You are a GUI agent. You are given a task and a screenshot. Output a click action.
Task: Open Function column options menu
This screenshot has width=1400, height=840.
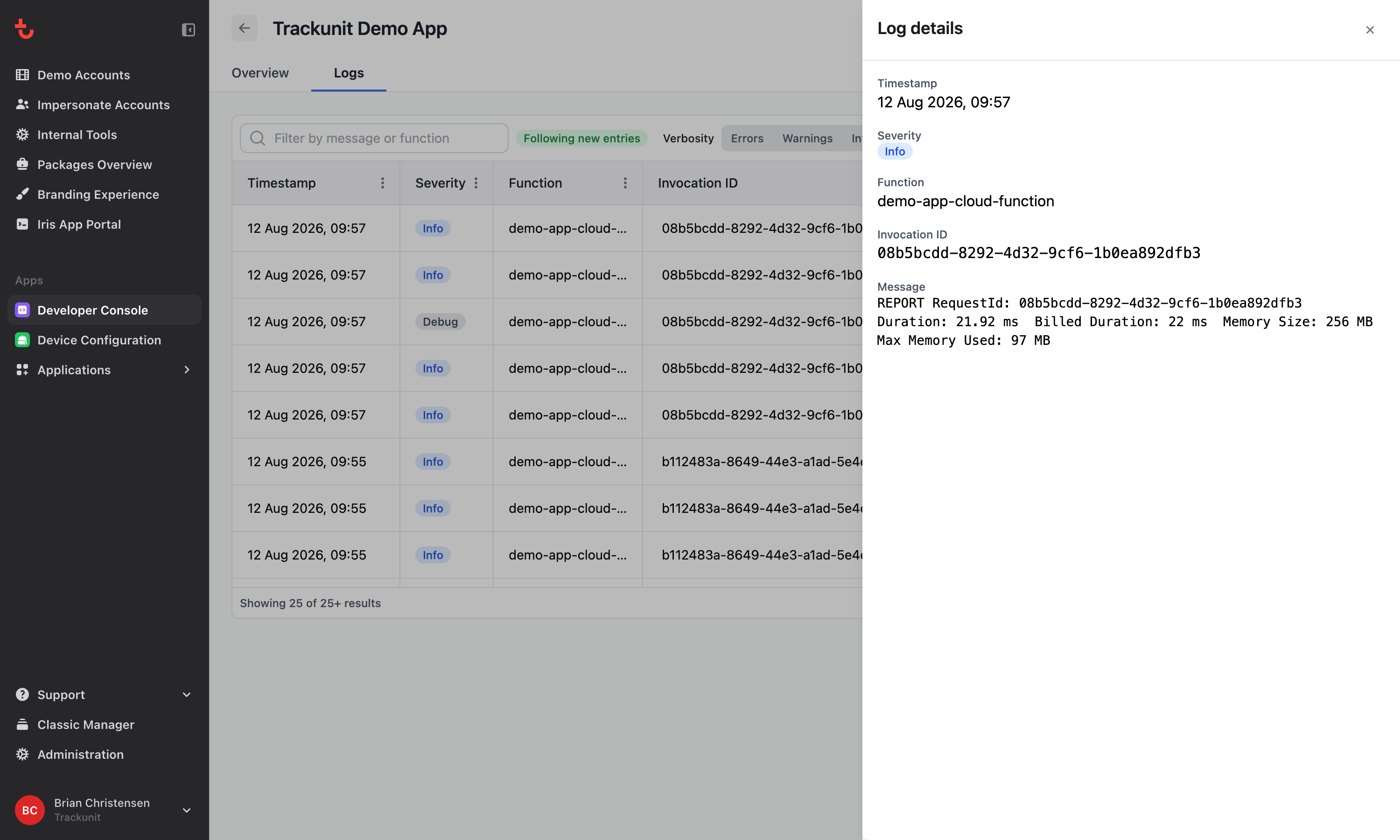(625, 183)
